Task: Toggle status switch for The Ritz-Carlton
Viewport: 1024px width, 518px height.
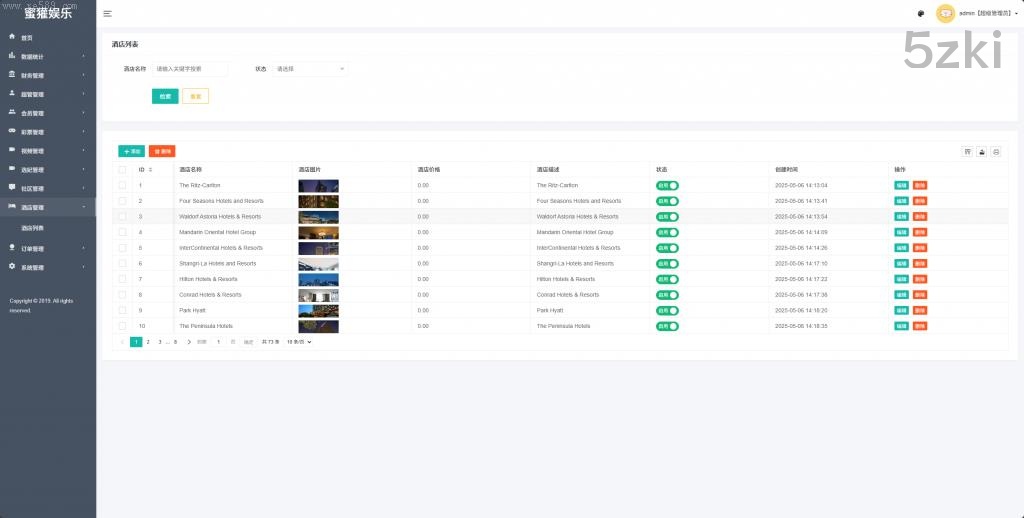Action: coord(667,186)
